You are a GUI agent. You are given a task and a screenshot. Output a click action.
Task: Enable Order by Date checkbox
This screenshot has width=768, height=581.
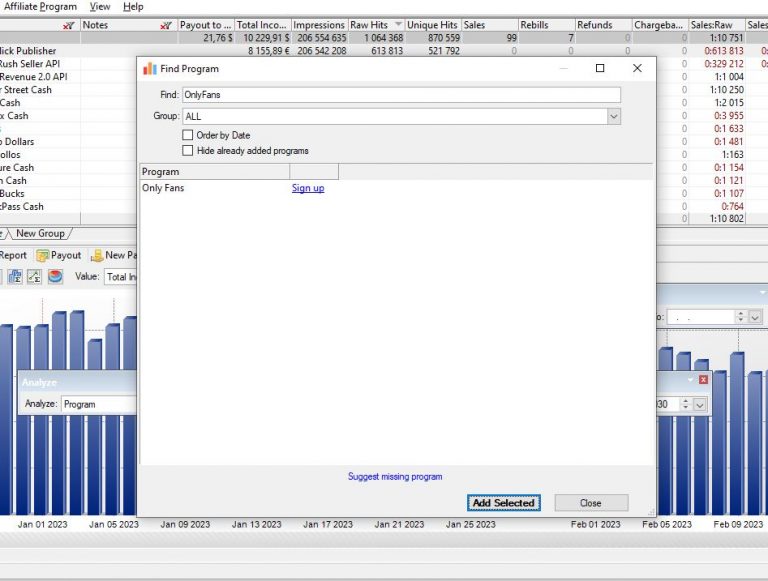[187, 135]
